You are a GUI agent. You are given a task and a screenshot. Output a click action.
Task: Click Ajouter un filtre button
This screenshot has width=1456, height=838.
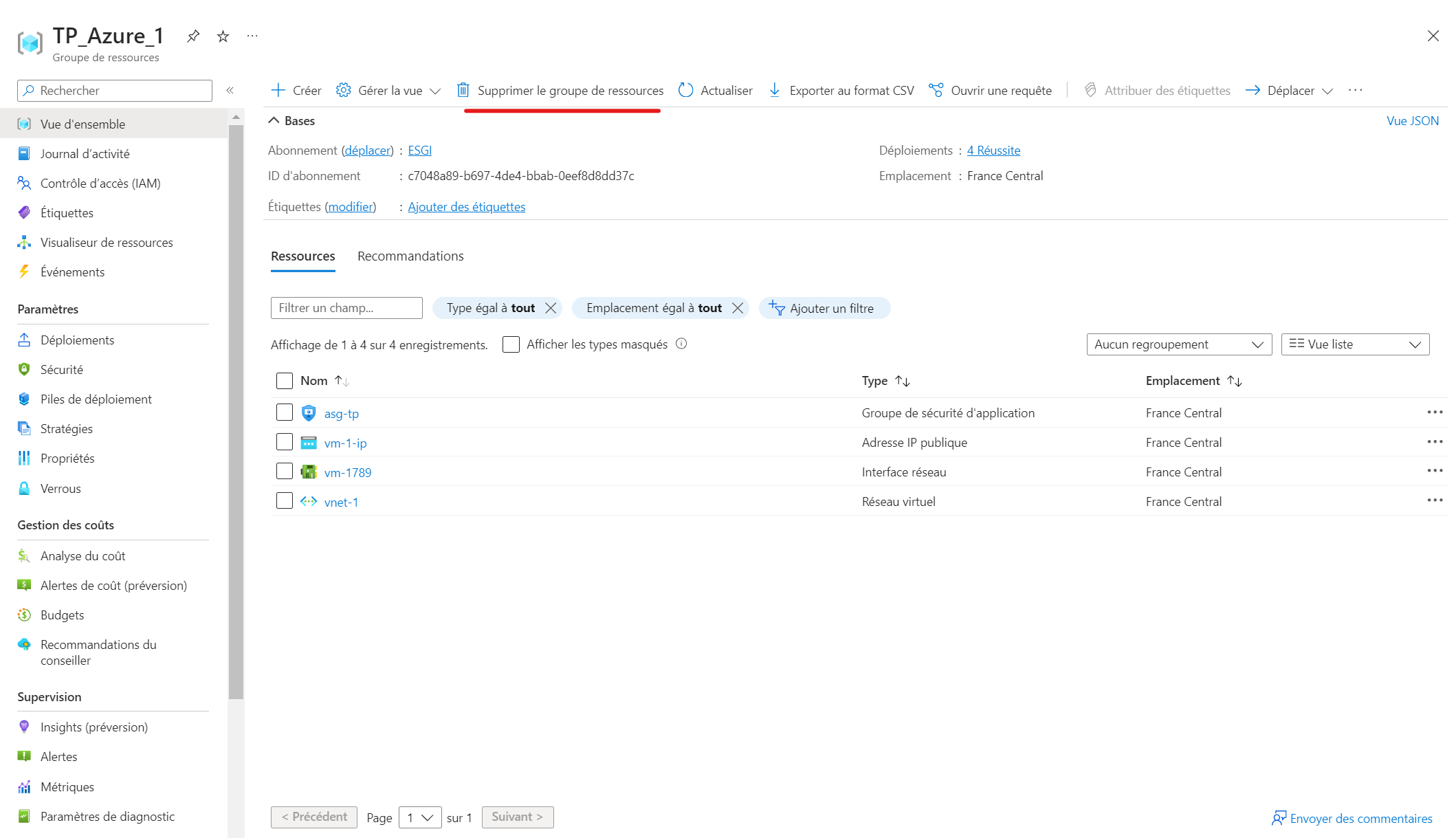click(x=824, y=308)
